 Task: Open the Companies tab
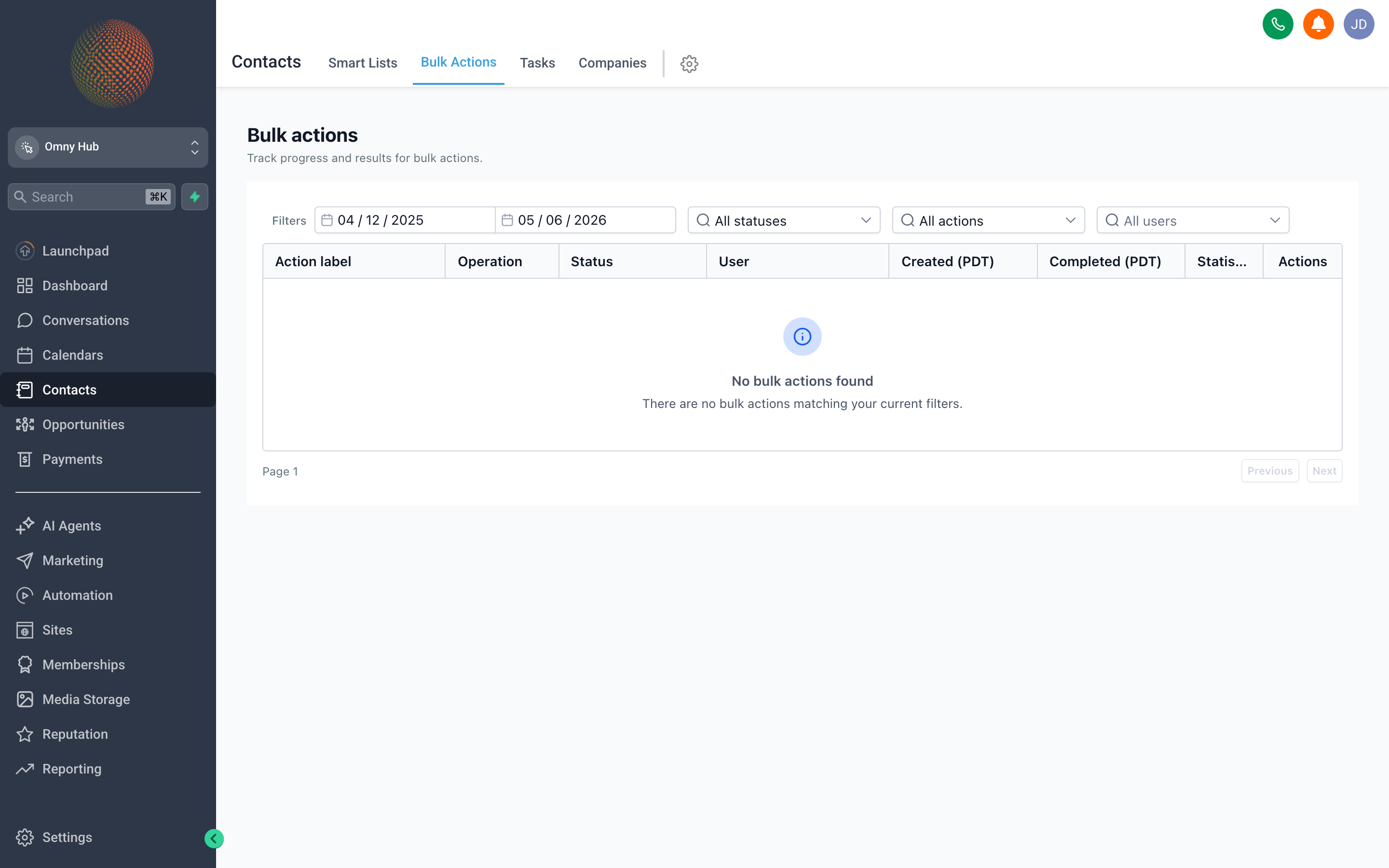tap(612, 63)
